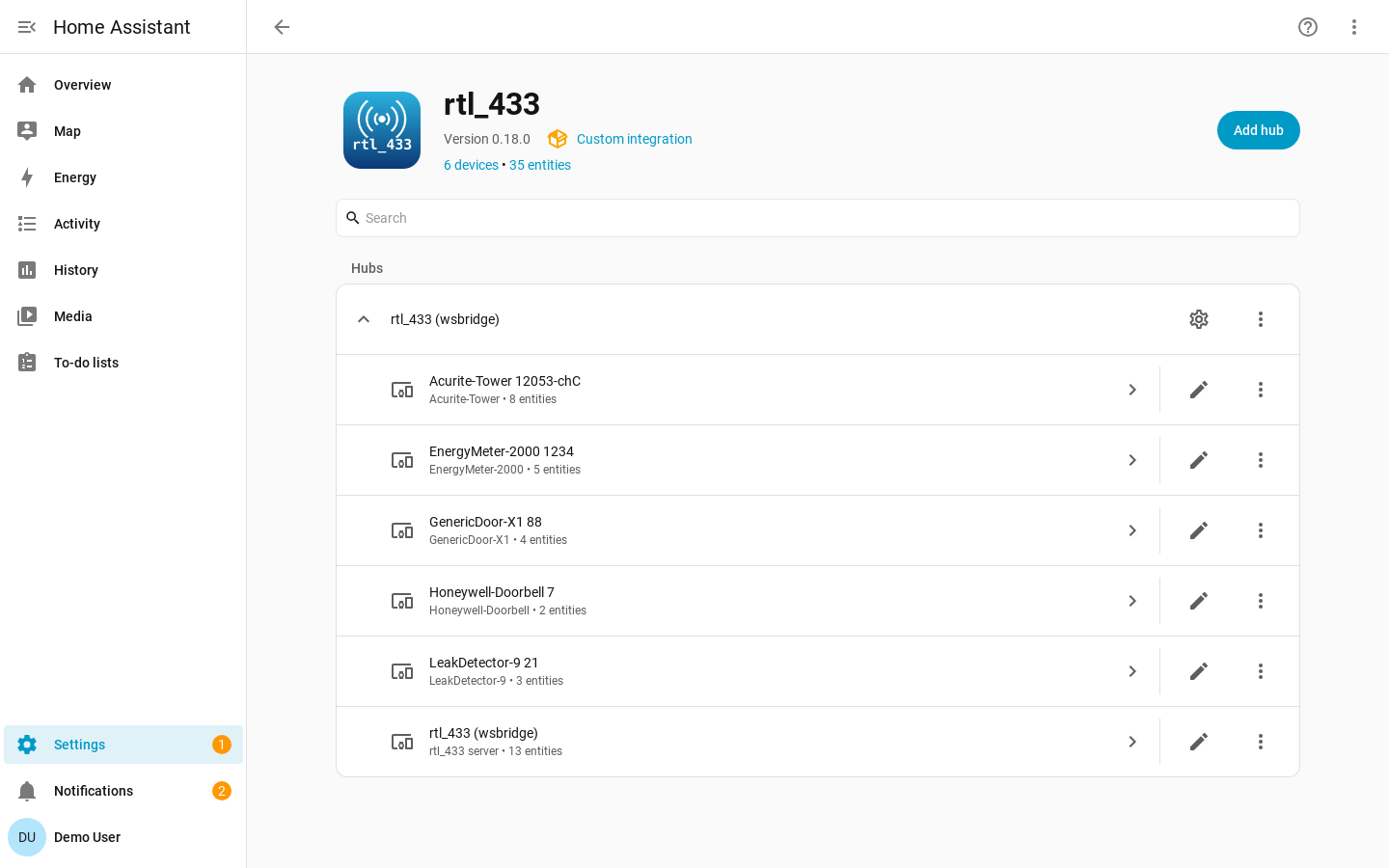
Task: Edit GenericDoor-X1 88 with pencil icon
Action: point(1199,530)
